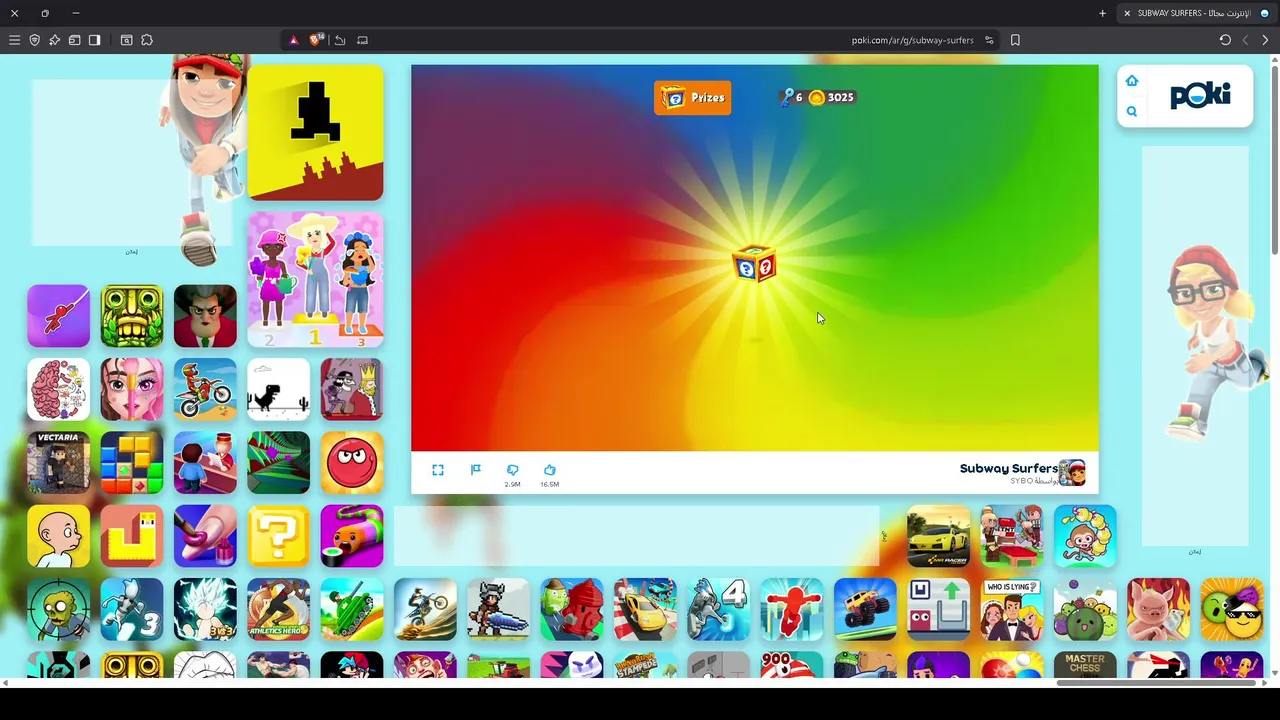Open the makeup girl face game
Viewport: 1280px width, 720px height.
click(x=132, y=389)
